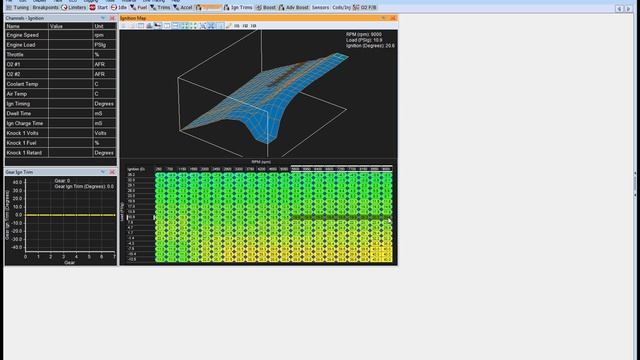
Task: Open the Gear Ign Trim panel dropdown arrow
Action: coord(103,172)
